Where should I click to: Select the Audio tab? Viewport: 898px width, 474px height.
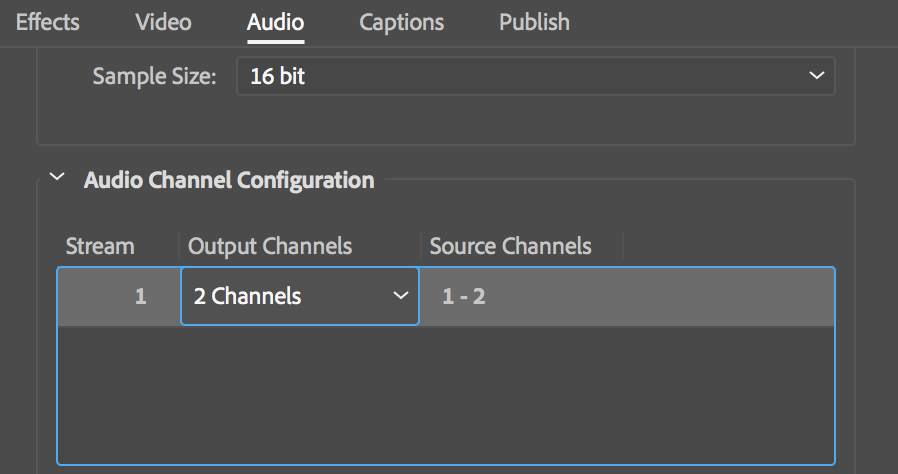275,21
